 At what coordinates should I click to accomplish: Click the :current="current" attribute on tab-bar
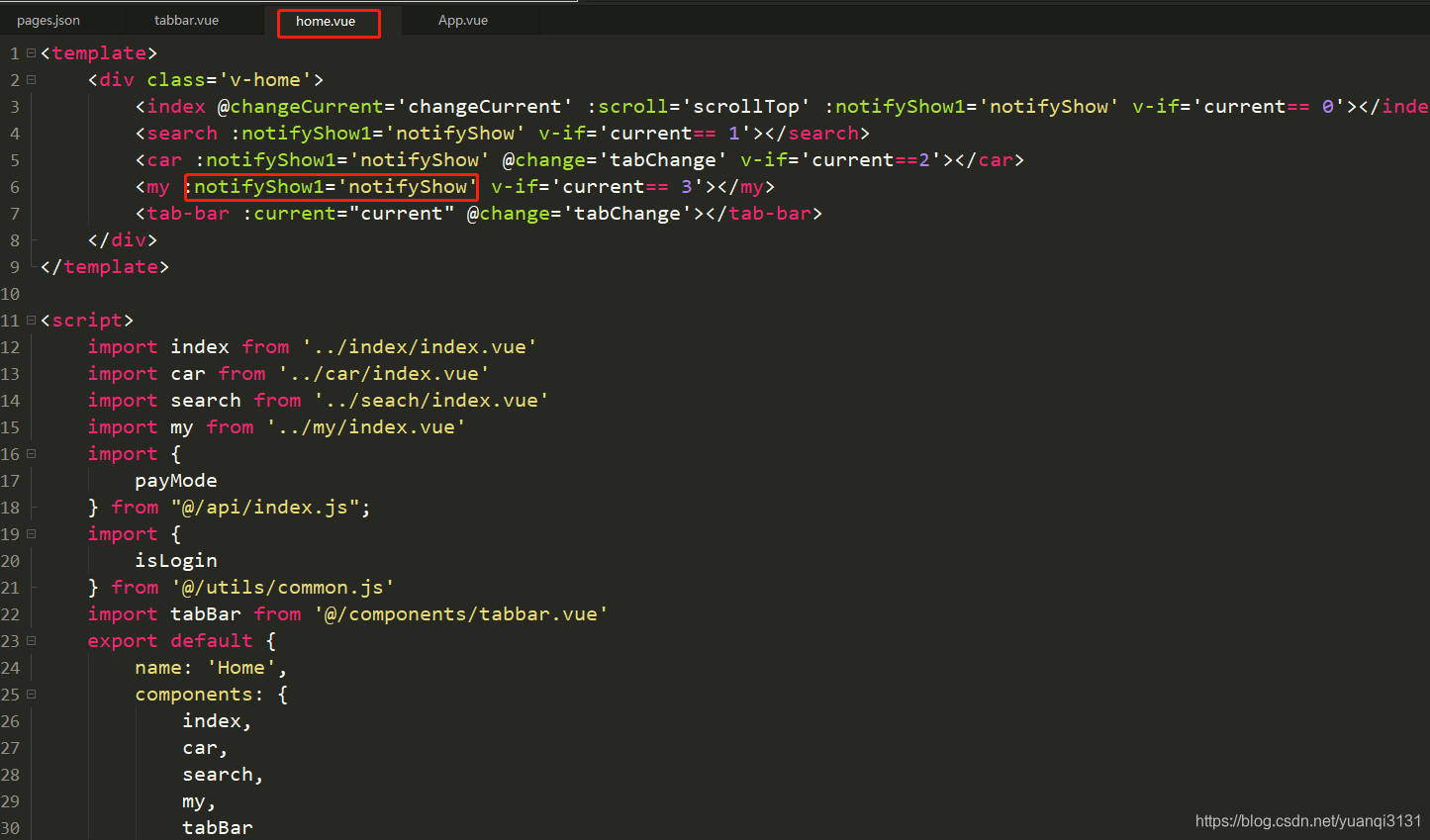coord(348,214)
